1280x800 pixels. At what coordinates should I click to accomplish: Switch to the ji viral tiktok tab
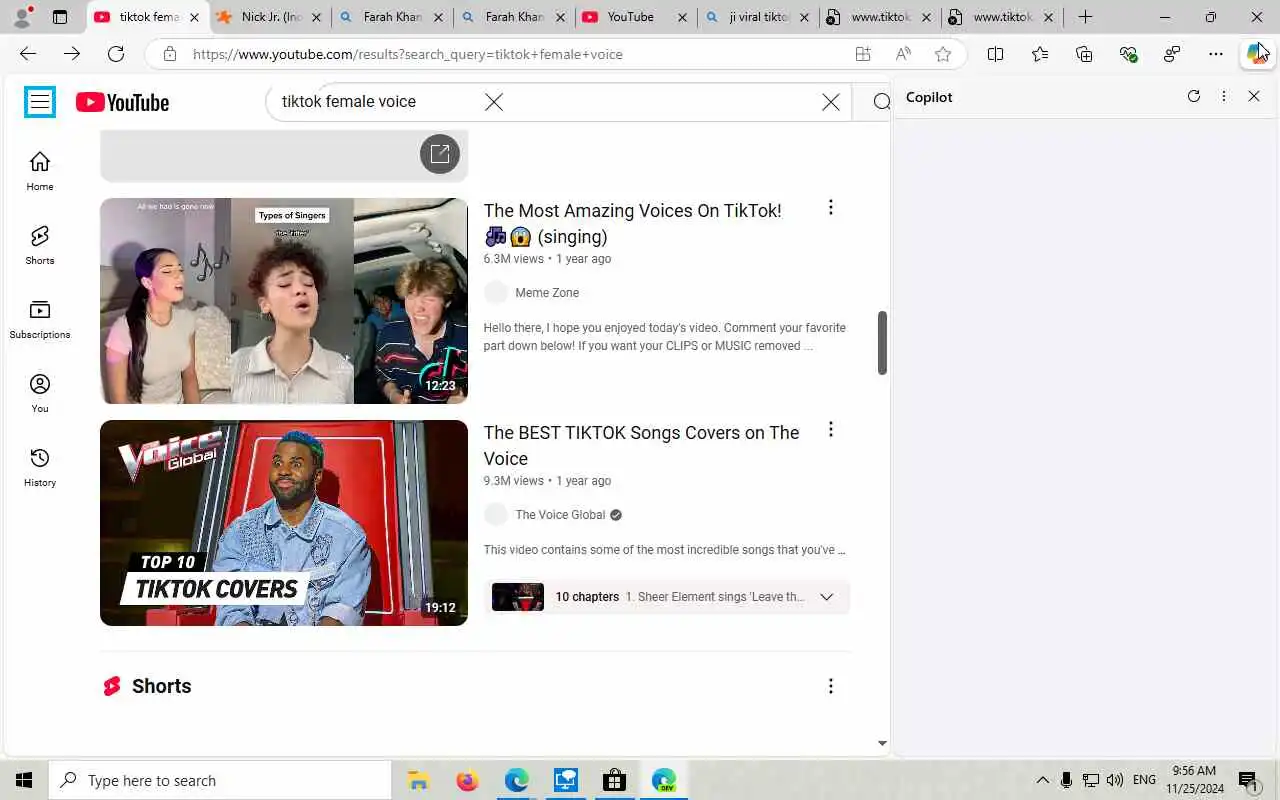point(758,17)
